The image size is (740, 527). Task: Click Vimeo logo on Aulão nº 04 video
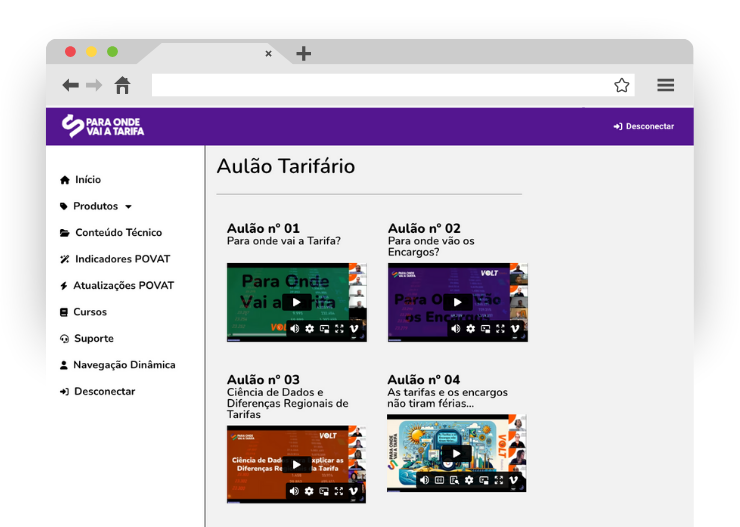[x=513, y=480]
